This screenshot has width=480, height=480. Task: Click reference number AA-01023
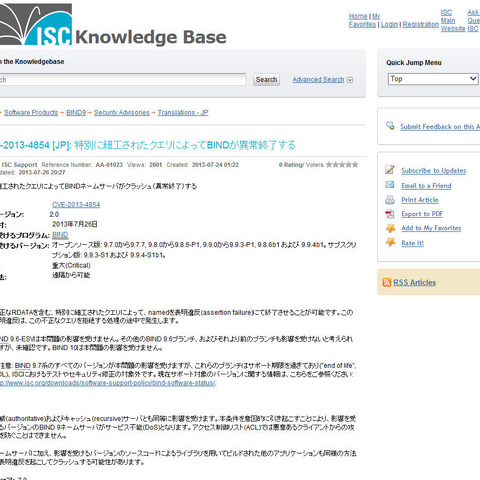(x=109, y=165)
